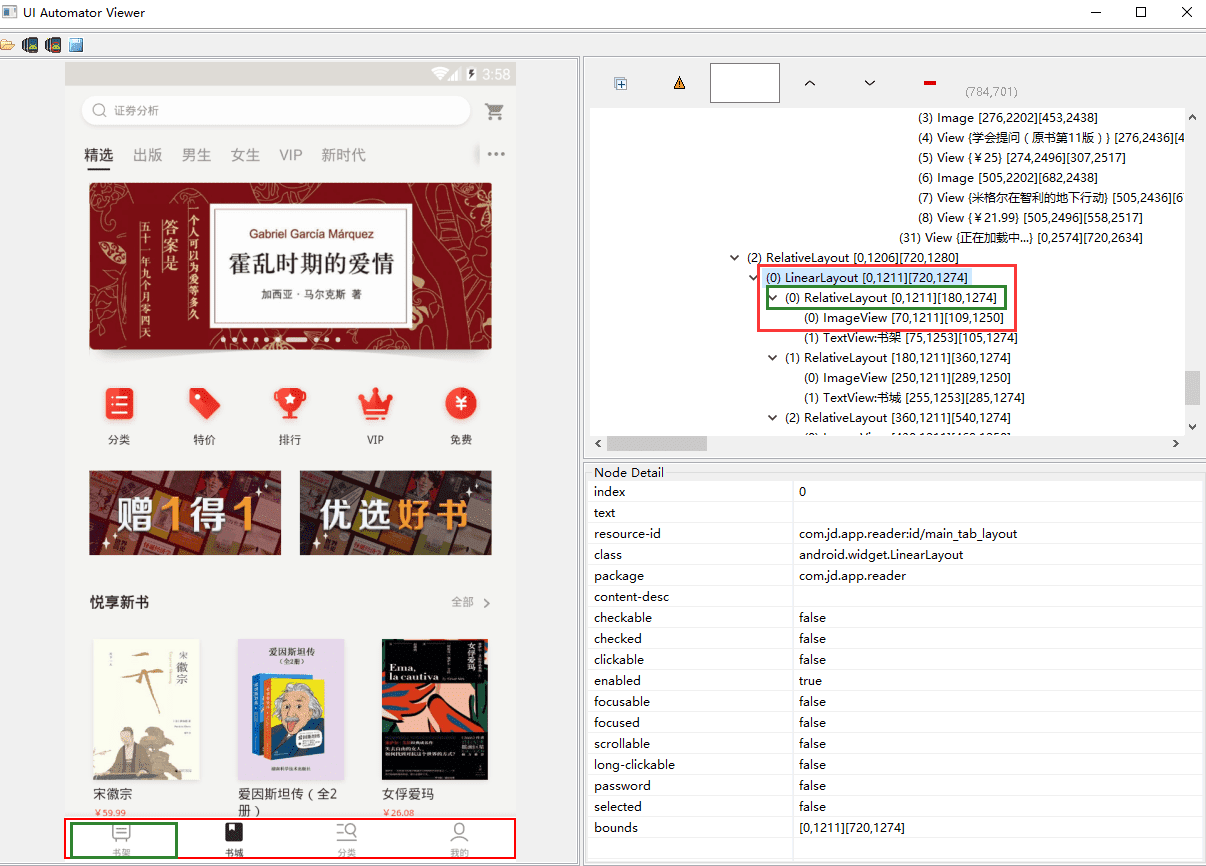Click package value com.jd.app.reader
This screenshot has height=866, width=1206.
point(852,575)
